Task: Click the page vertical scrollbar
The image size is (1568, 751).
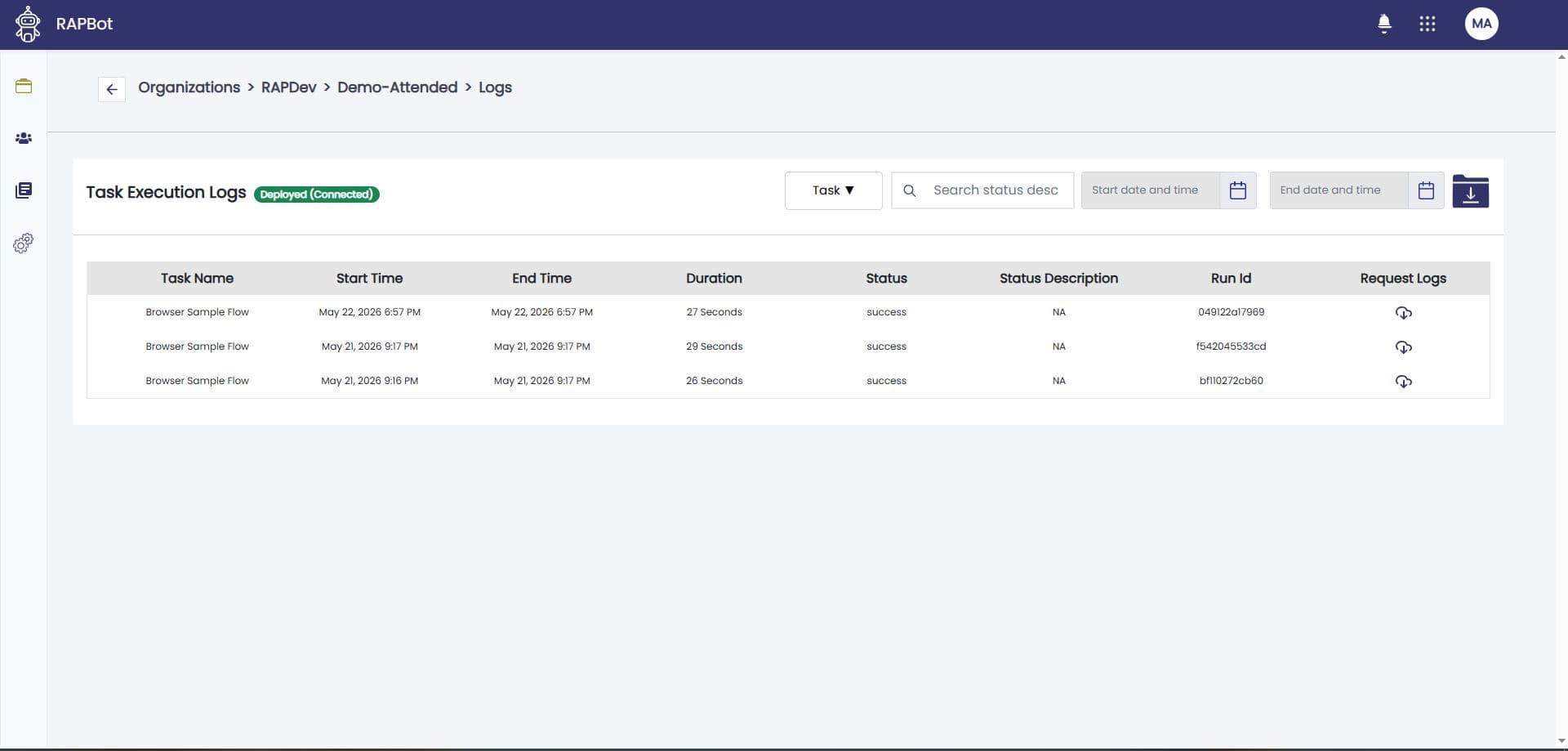Action: coord(1561,399)
